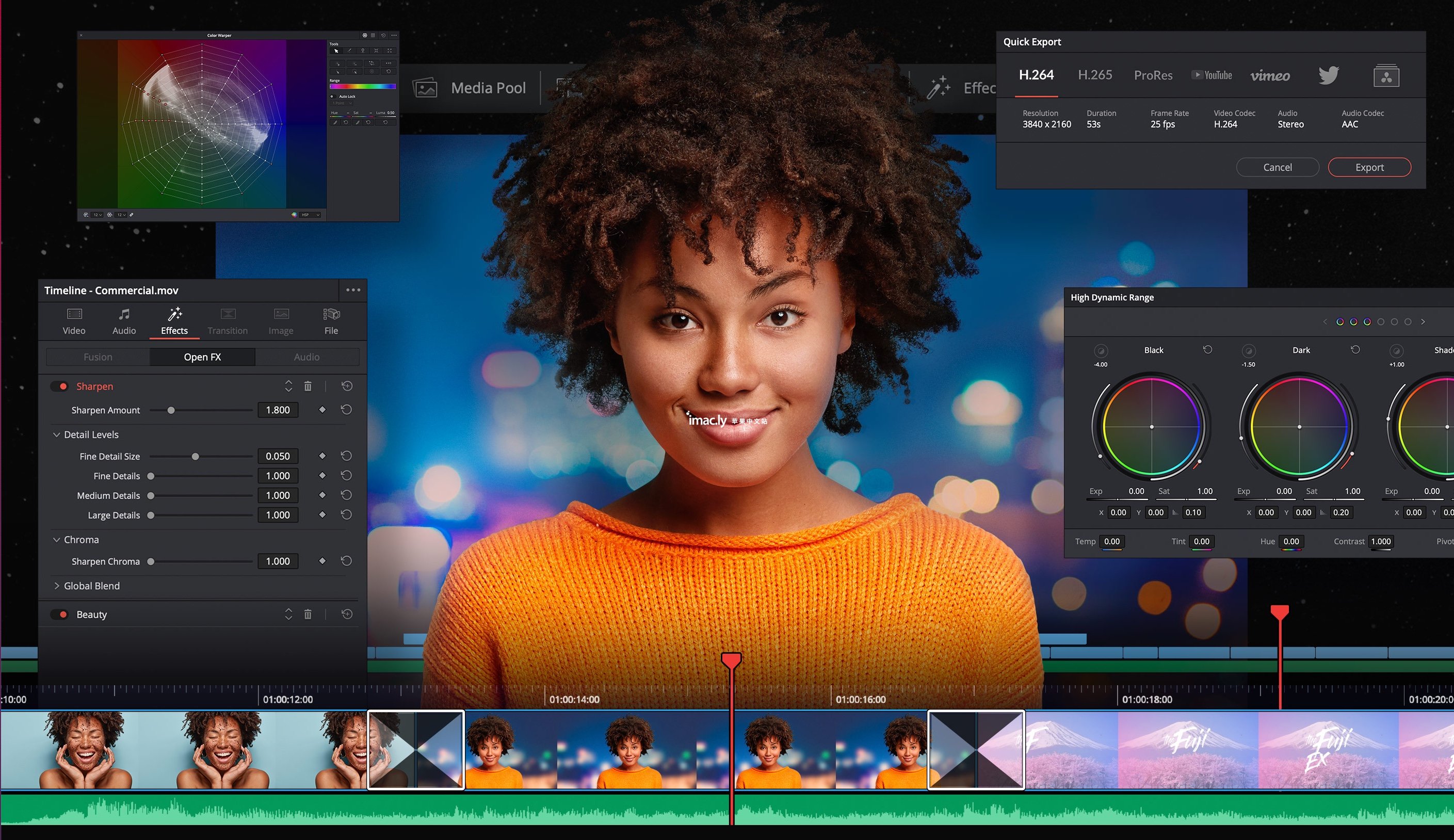
Task: Choose the draw selection tool in Color Warper
Action: point(350,51)
